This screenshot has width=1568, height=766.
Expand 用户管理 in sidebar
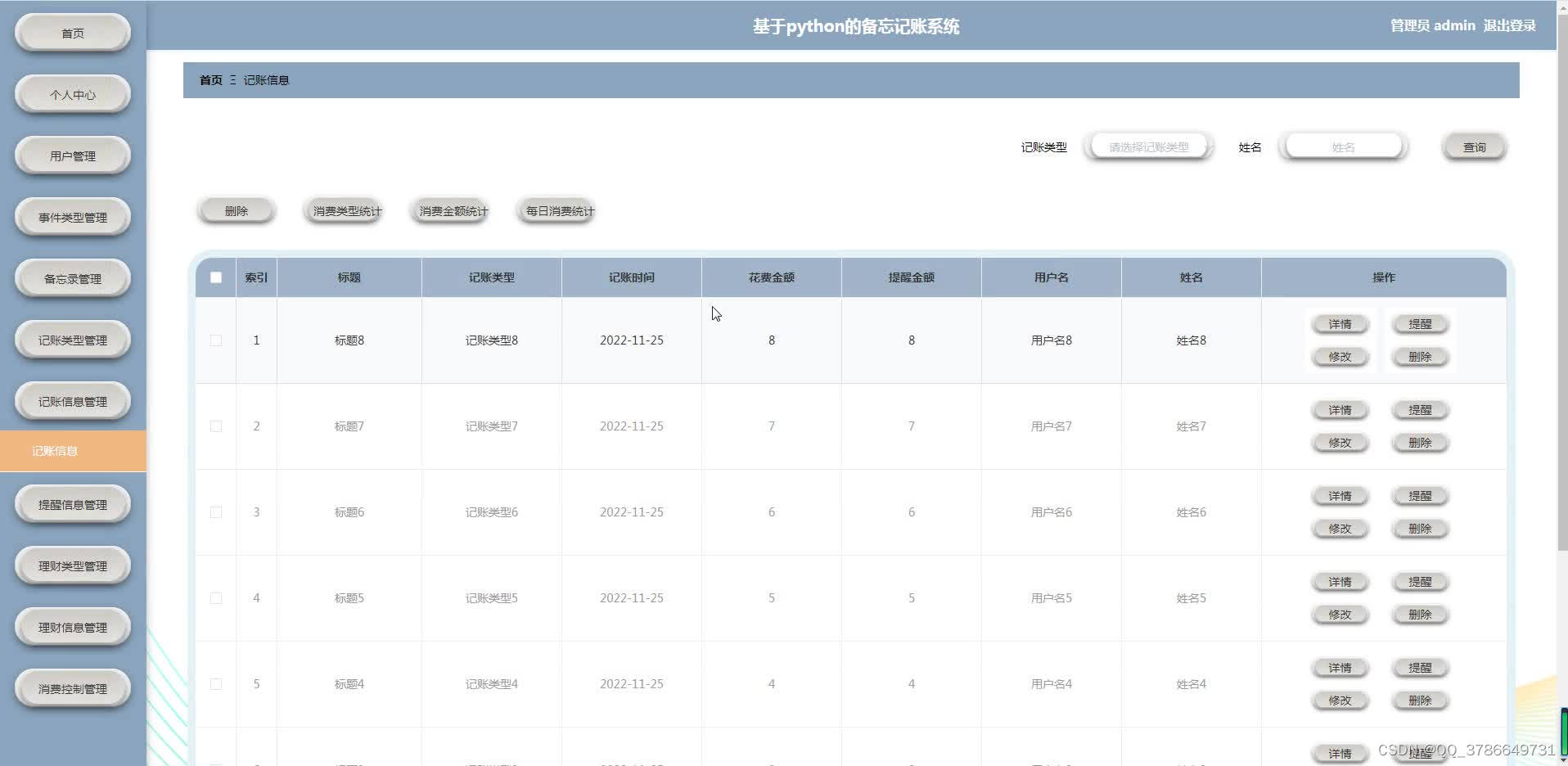[73, 155]
